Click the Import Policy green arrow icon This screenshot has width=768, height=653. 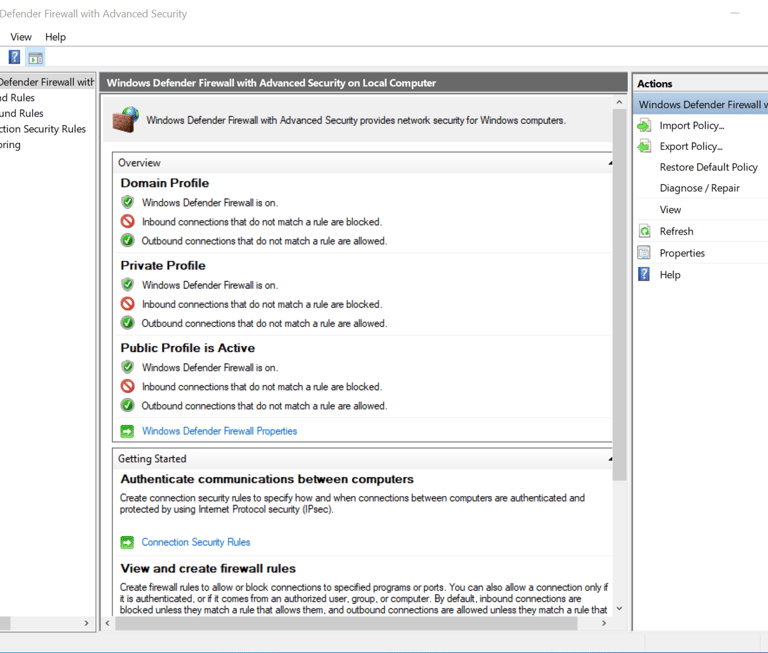[644, 126]
